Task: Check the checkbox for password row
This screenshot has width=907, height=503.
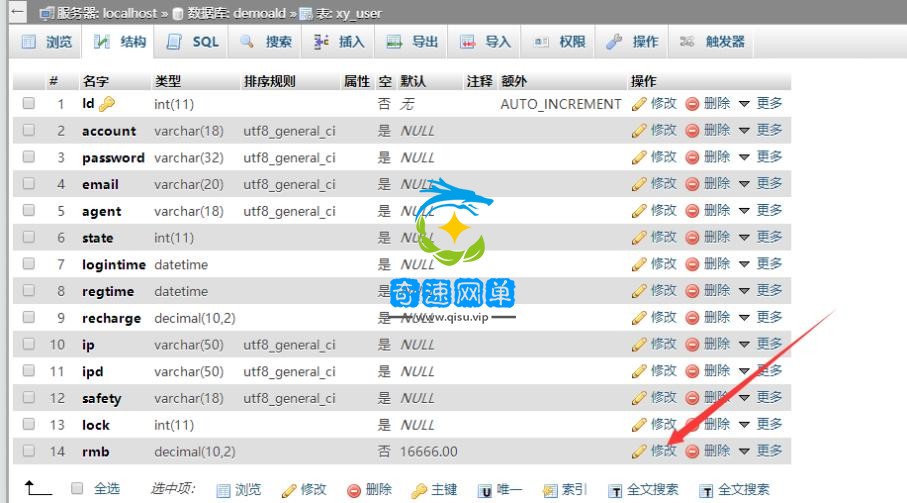Action: point(28,157)
